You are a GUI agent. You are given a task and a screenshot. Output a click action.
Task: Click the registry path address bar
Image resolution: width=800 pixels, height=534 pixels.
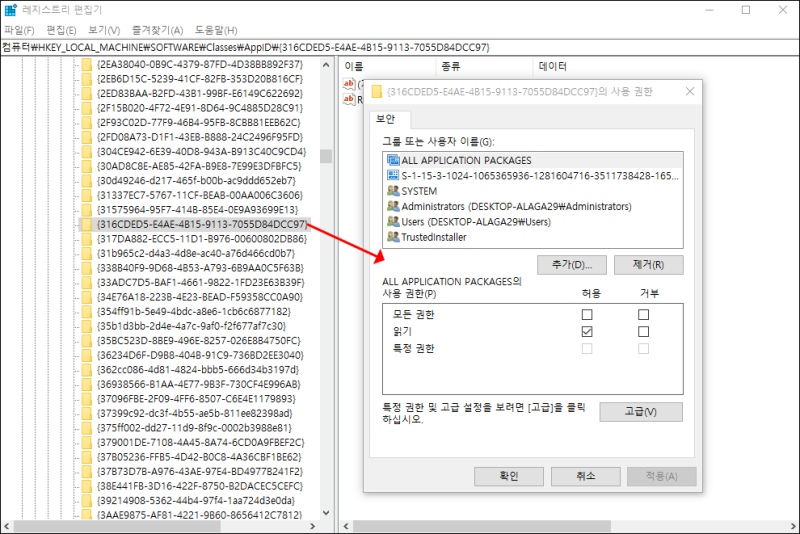tap(400, 47)
